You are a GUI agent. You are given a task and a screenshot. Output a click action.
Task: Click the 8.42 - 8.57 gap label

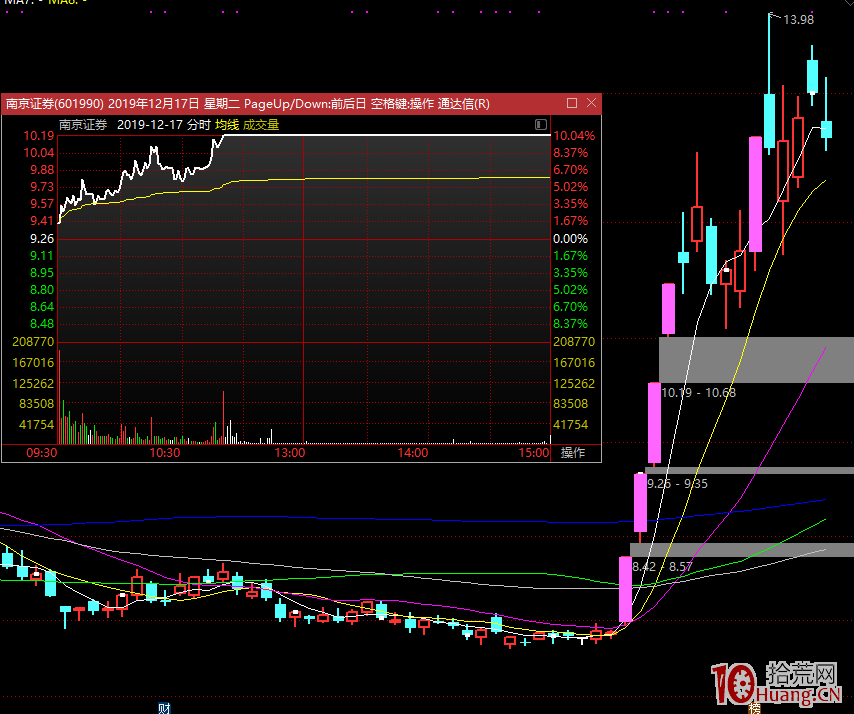(662, 566)
